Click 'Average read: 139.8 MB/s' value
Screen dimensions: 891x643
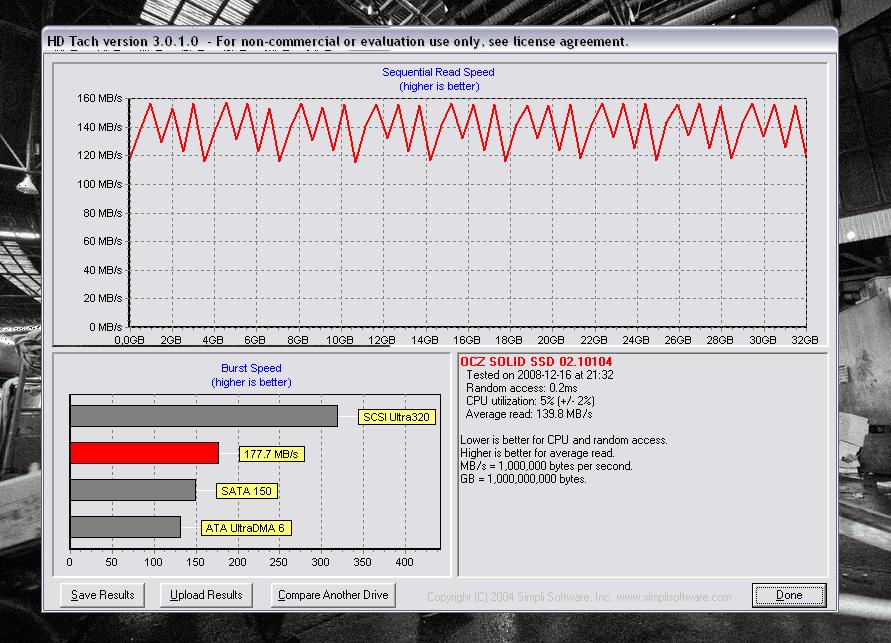point(529,414)
